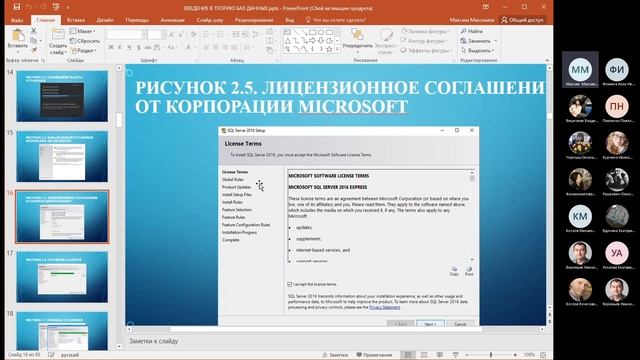The width and height of the screenshot is (640, 360).
Task: Switch to the Слайд-шоу ribbon tab
Action: pyautogui.click(x=210, y=20)
